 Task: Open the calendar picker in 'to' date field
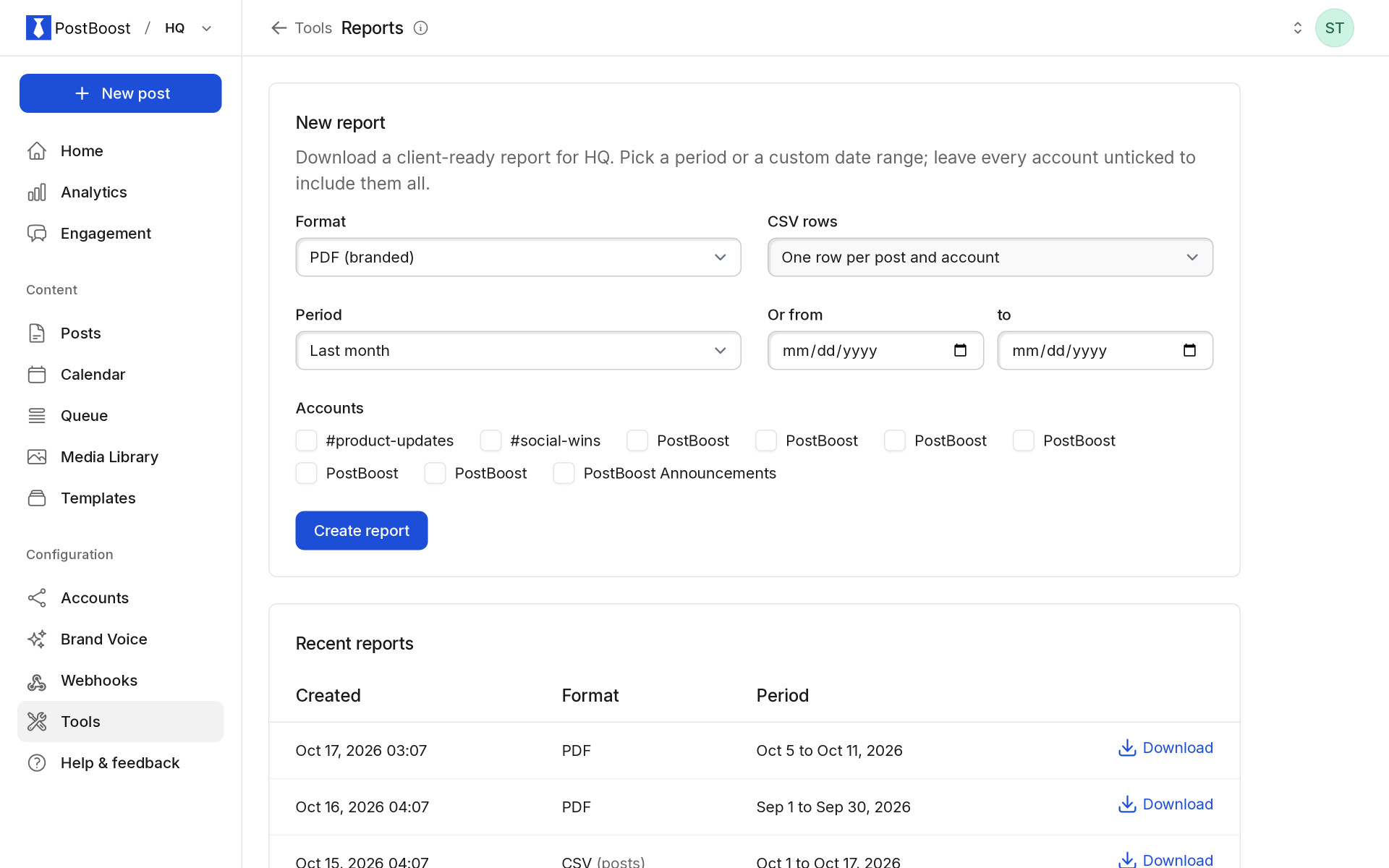coord(1189,350)
